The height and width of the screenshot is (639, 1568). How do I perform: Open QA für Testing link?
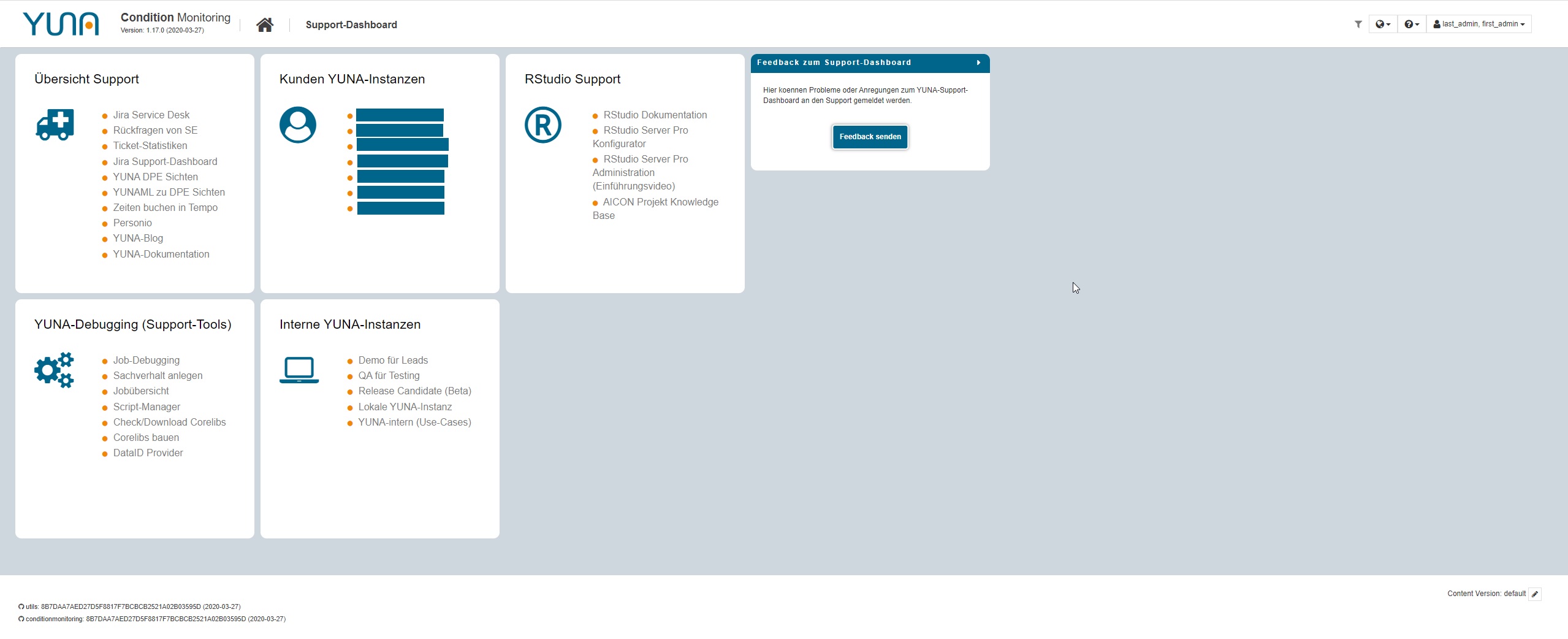tap(389, 375)
